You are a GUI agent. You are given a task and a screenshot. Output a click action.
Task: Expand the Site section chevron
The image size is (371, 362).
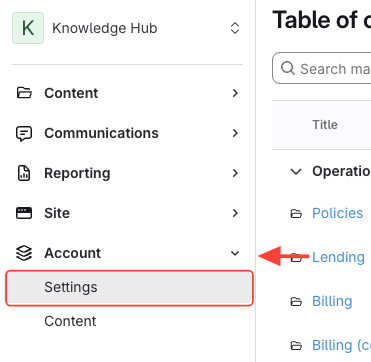[x=235, y=213]
